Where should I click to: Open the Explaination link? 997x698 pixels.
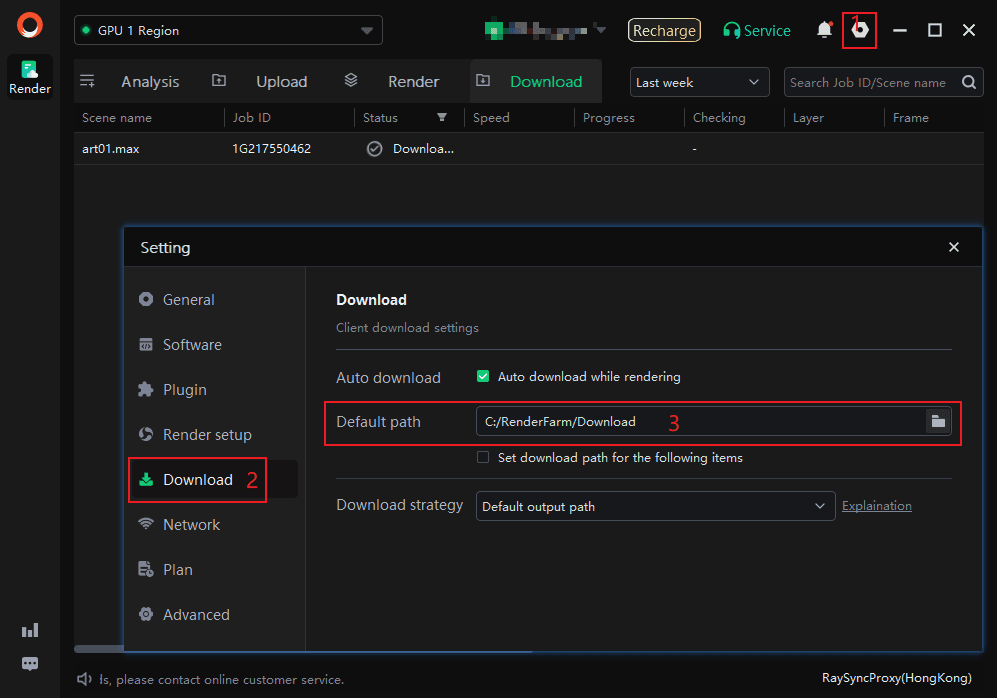pos(876,506)
